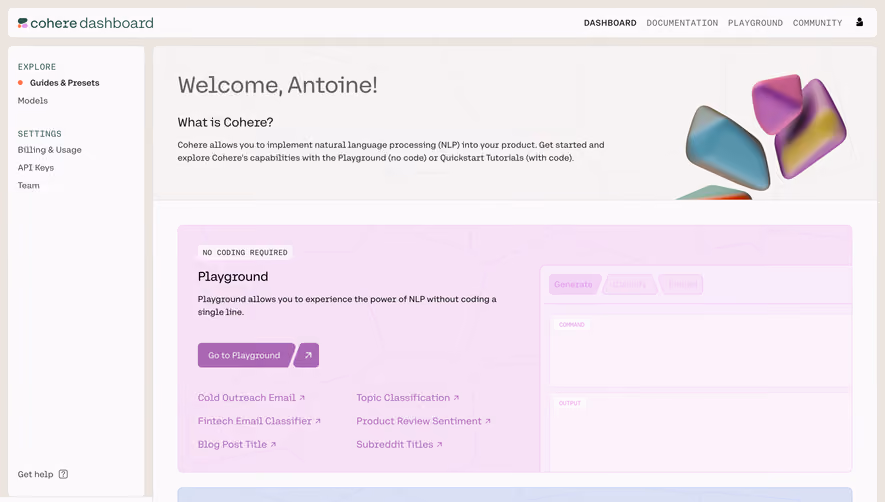The height and width of the screenshot is (502, 885).
Task: Click the cohere dashboard title text
Action: (x=92, y=23)
